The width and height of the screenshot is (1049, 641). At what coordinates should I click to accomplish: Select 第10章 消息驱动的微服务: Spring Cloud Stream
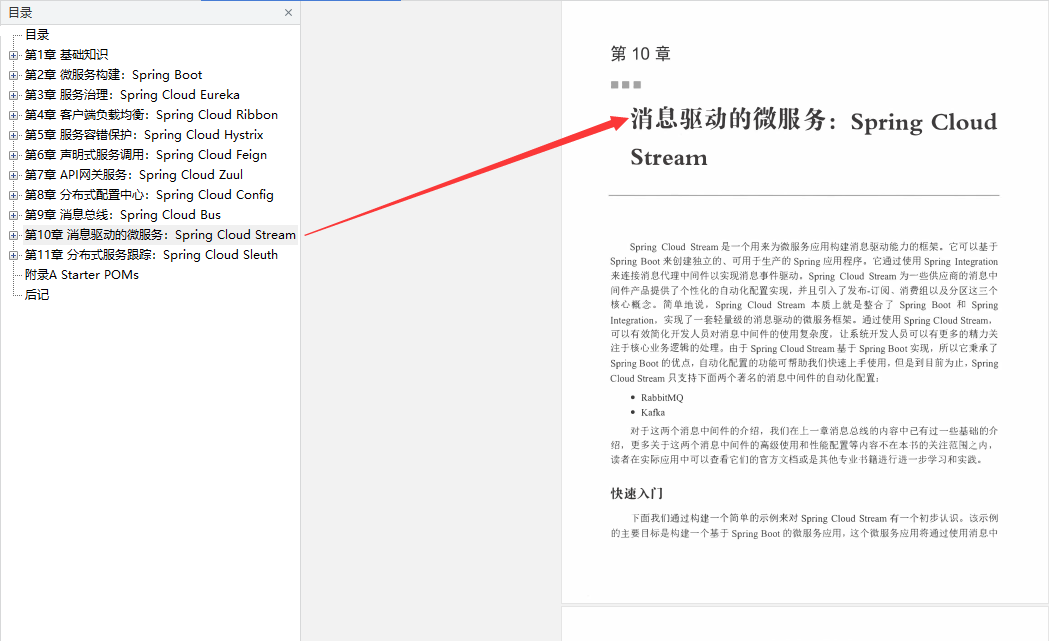pyautogui.click(x=160, y=235)
